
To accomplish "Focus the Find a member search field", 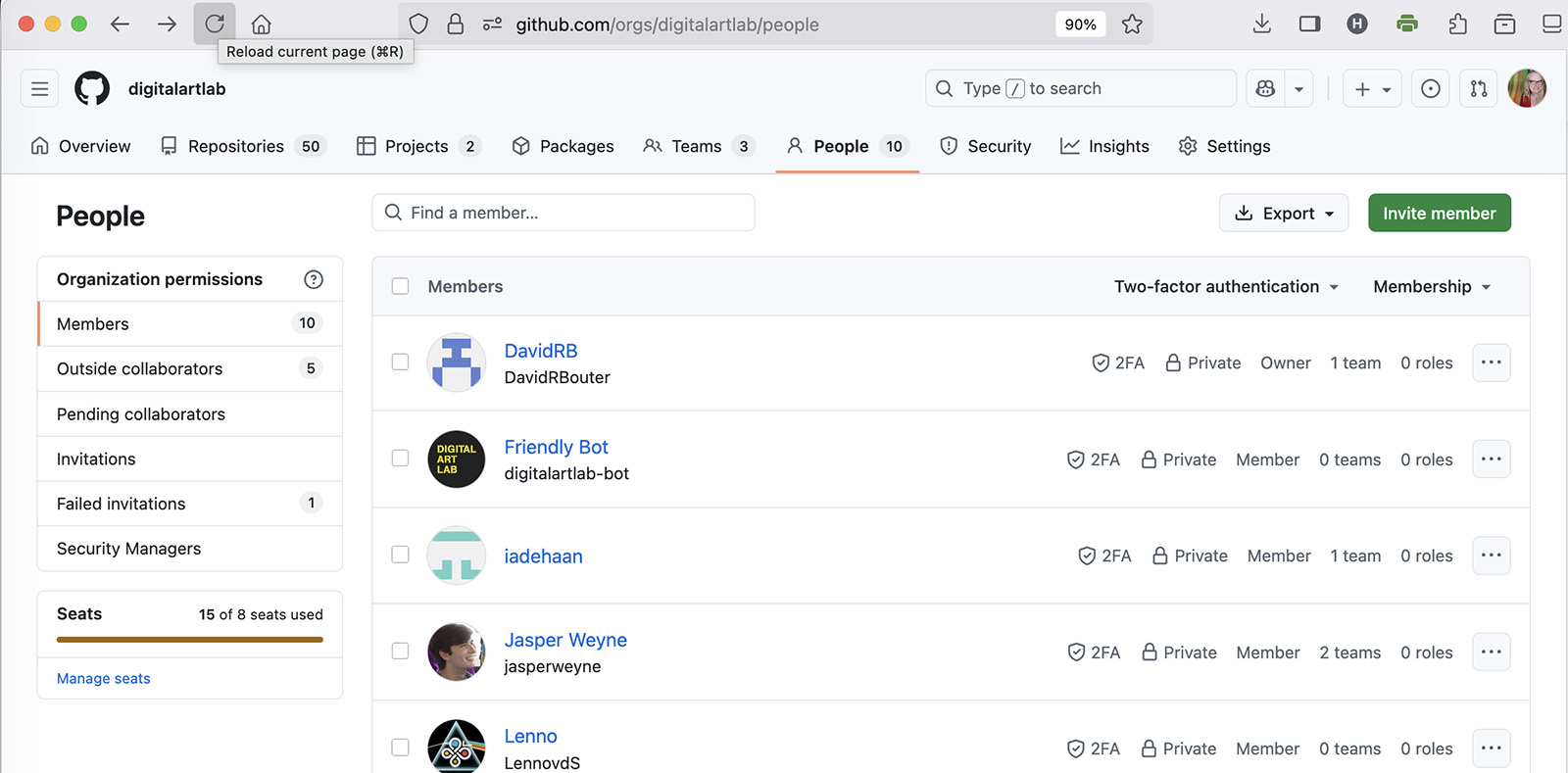I will 563,213.
